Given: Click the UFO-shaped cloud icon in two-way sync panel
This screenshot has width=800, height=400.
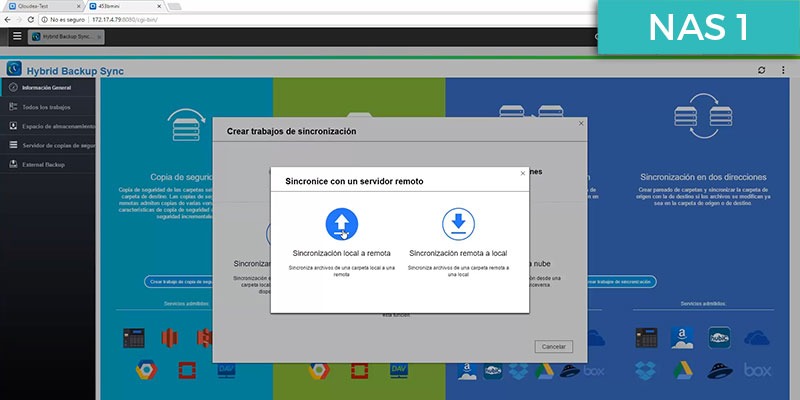Looking at the screenshot, I should (719, 370).
